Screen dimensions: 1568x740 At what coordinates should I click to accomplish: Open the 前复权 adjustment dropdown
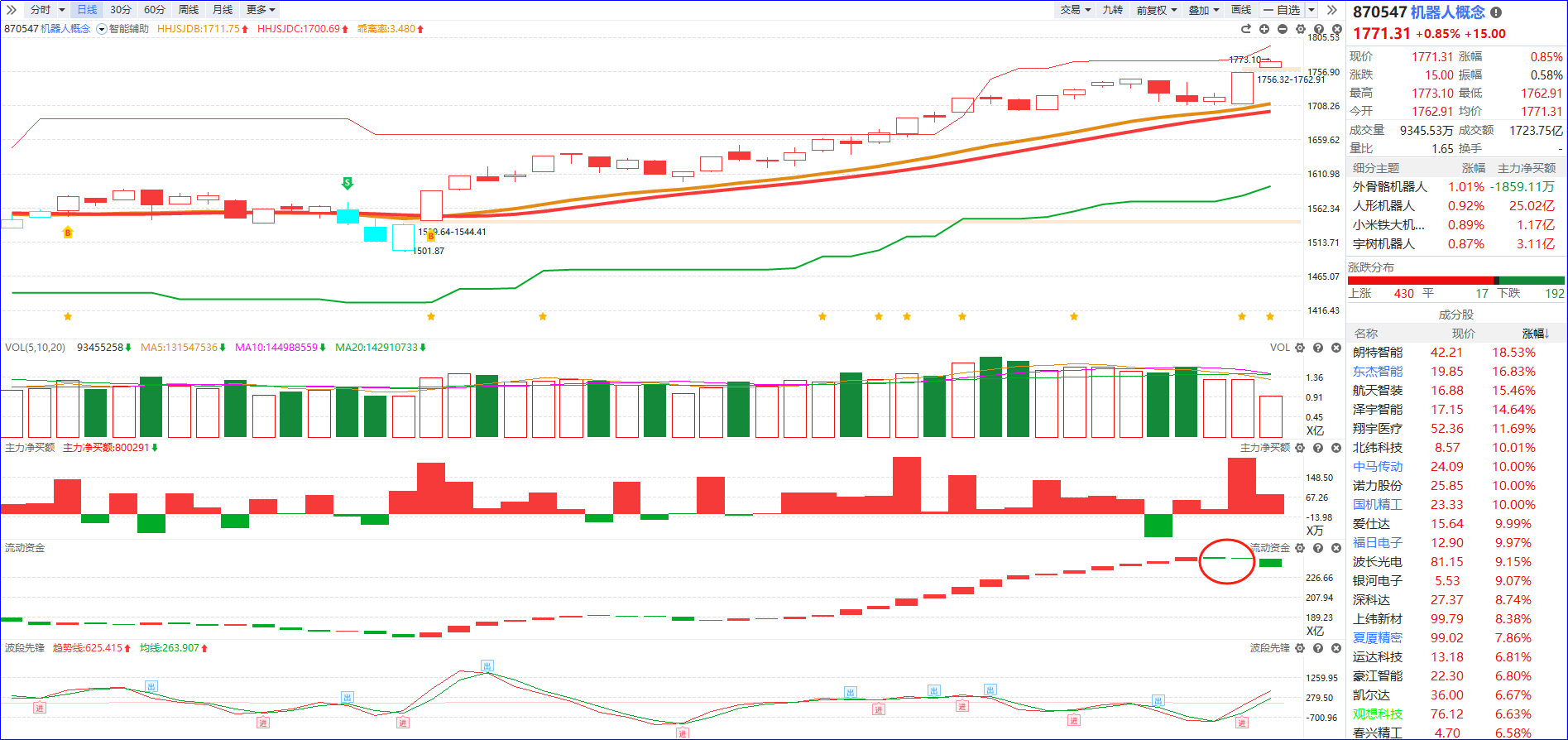point(1157,10)
